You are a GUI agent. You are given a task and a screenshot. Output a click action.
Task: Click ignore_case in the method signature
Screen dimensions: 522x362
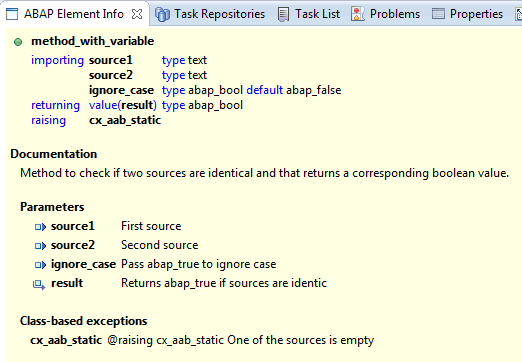tap(121, 90)
